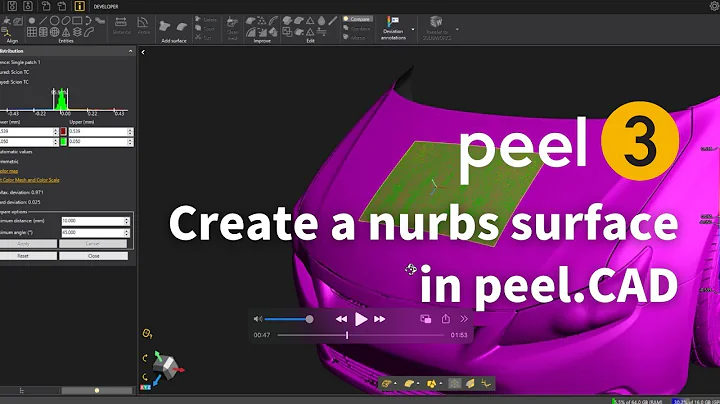Click the green color swatch
Screen dimensions: 720x404
tap(63, 142)
